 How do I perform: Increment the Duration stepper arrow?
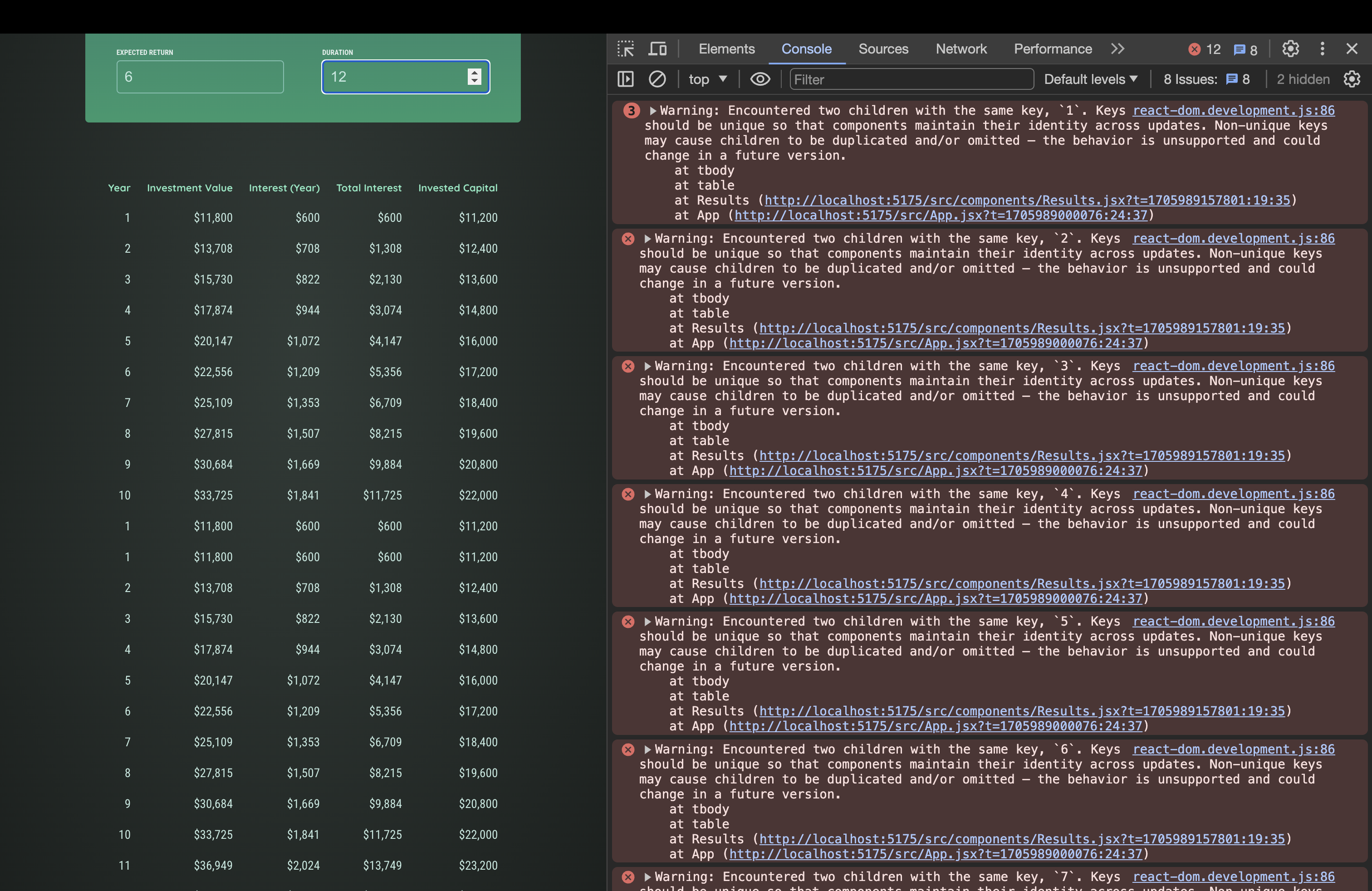[475, 73]
